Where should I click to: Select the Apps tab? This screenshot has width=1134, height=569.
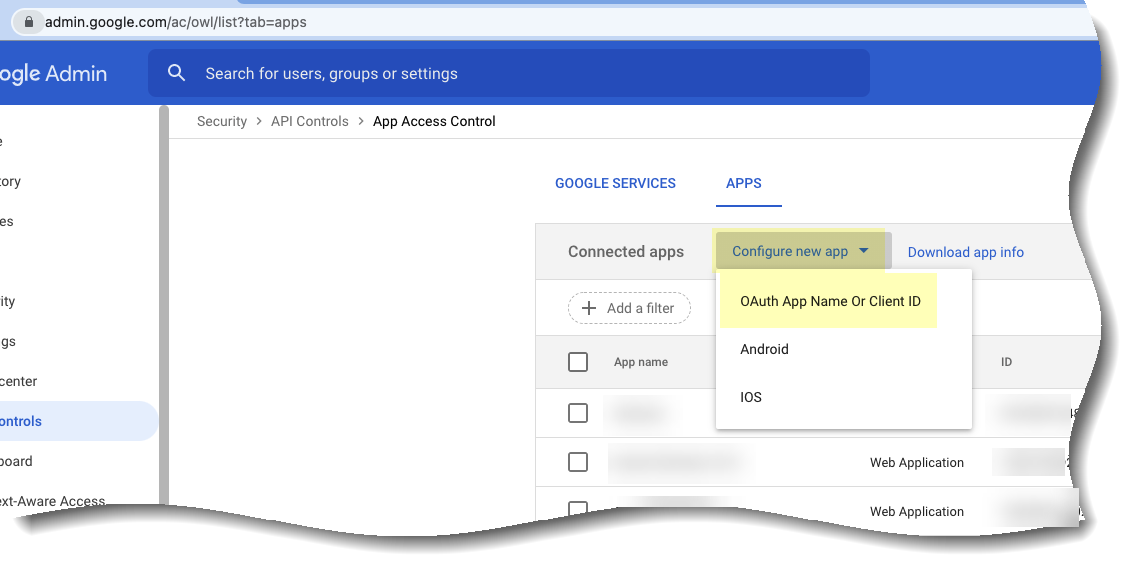pyautogui.click(x=744, y=183)
